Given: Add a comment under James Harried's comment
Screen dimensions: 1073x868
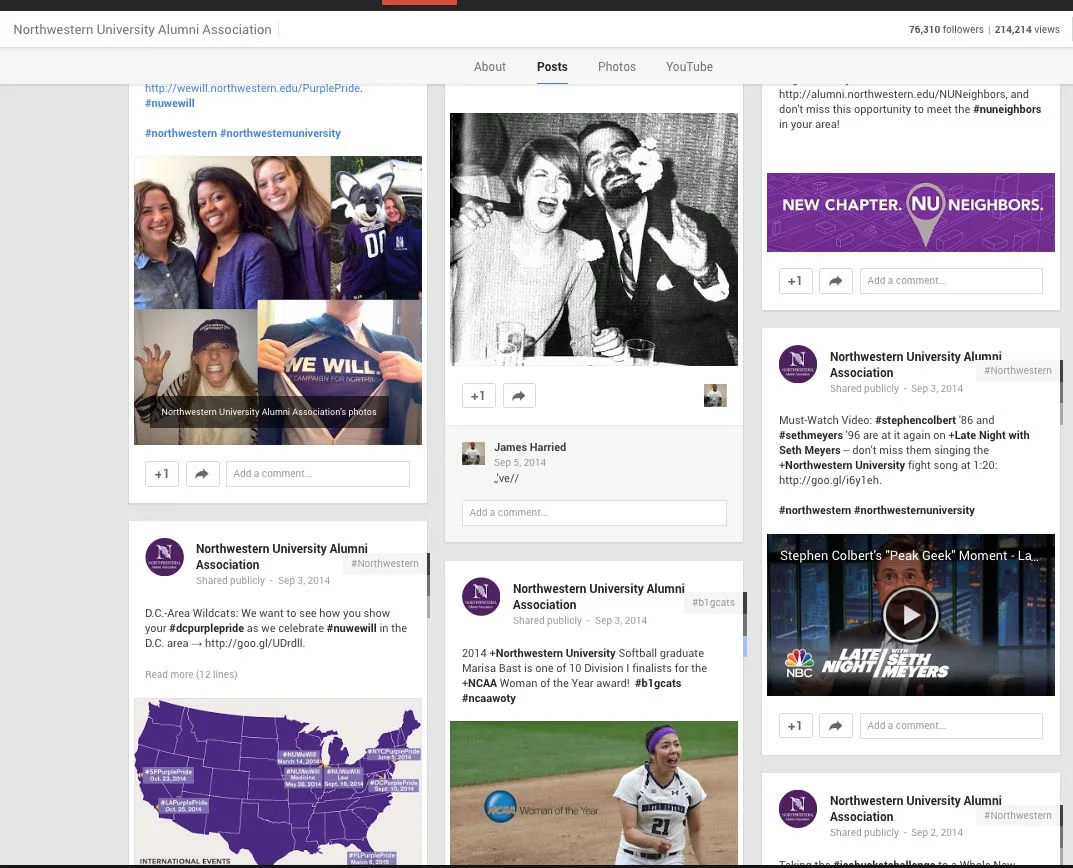Looking at the screenshot, I should 594,513.
